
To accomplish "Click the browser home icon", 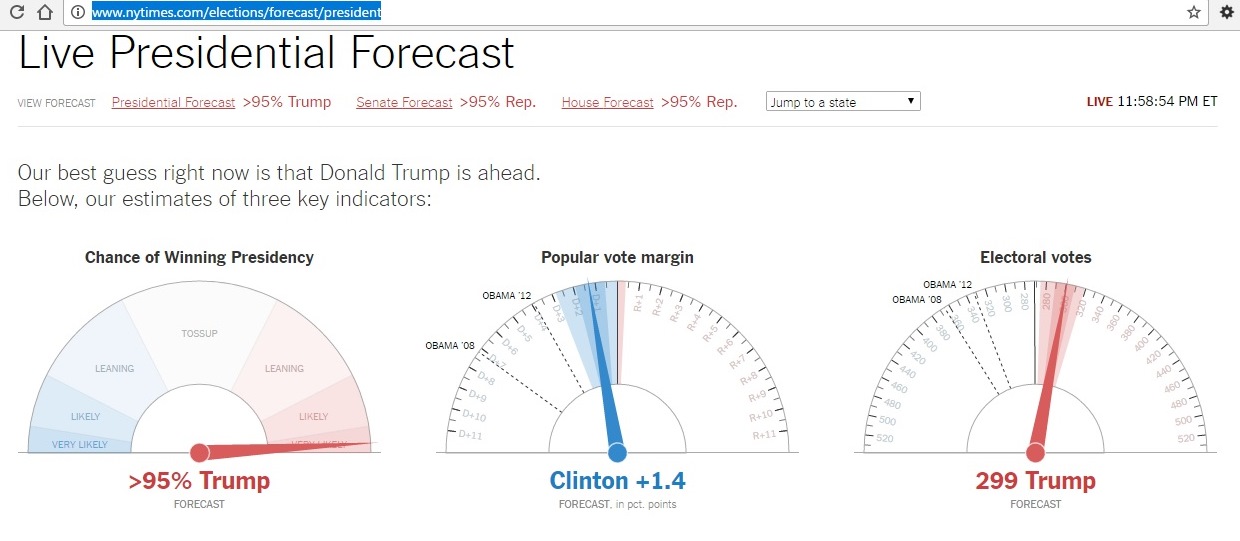I will (44, 12).
